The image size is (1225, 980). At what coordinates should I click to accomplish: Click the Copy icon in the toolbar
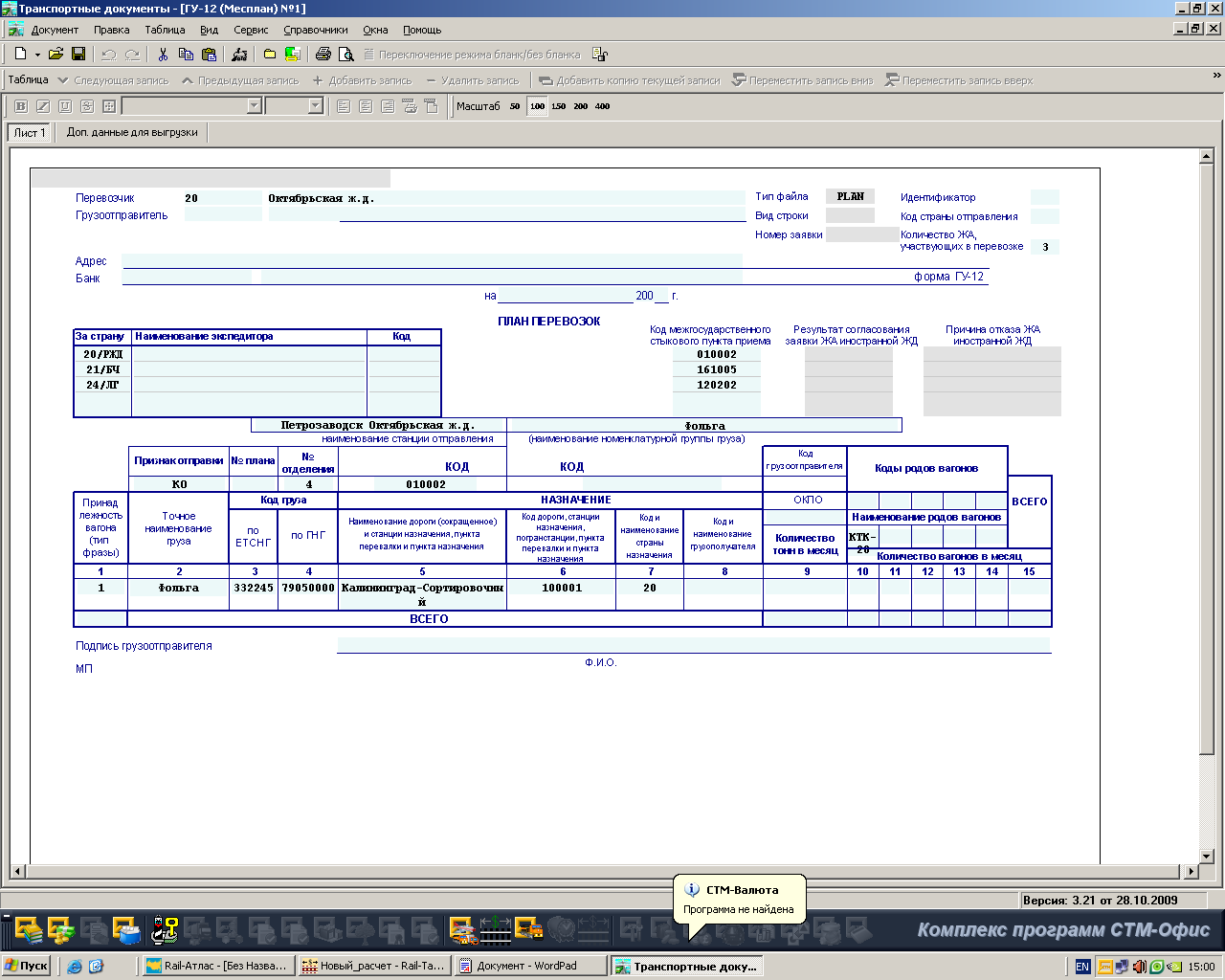[x=186, y=55]
